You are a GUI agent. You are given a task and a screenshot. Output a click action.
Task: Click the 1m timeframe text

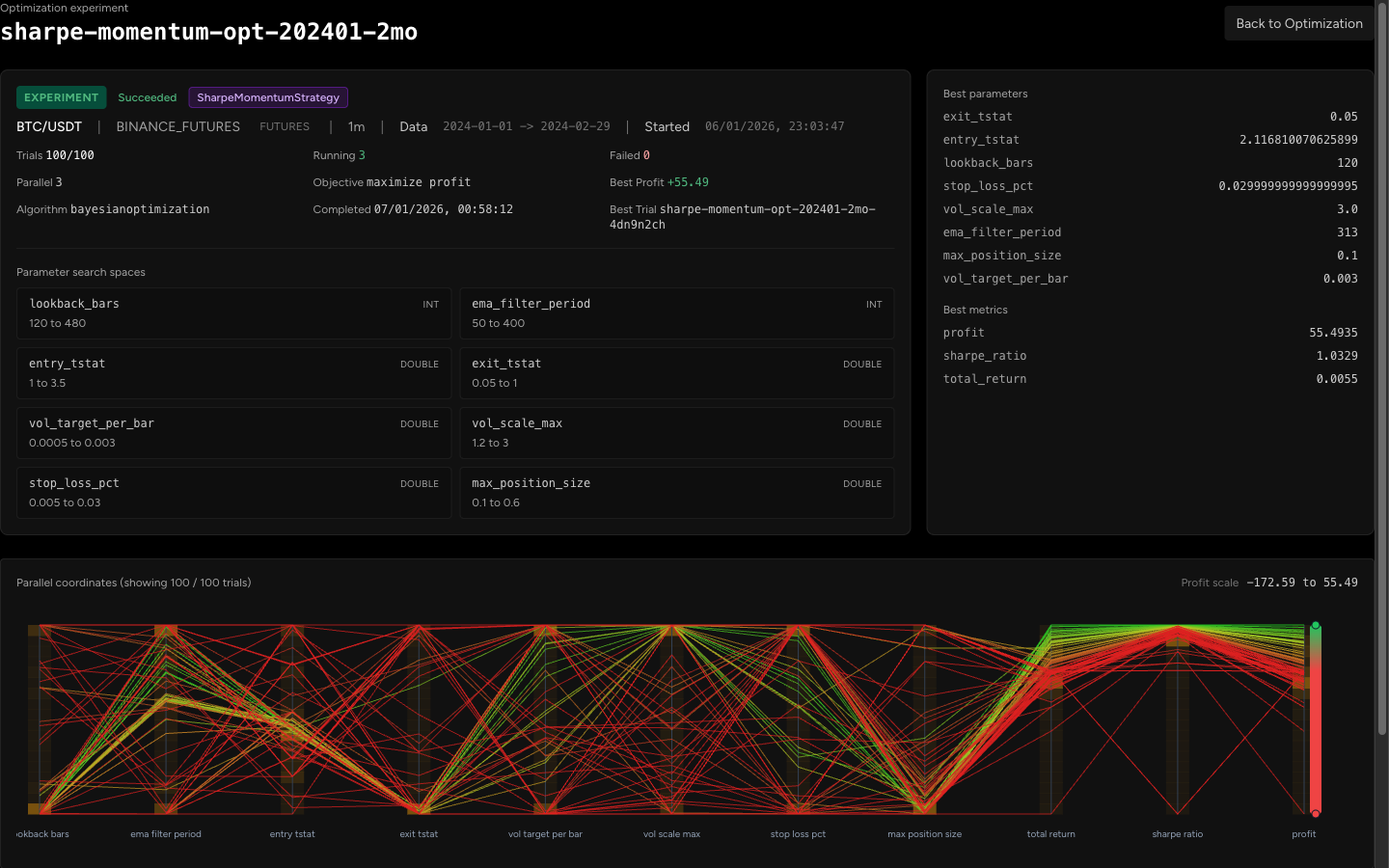(356, 126)
